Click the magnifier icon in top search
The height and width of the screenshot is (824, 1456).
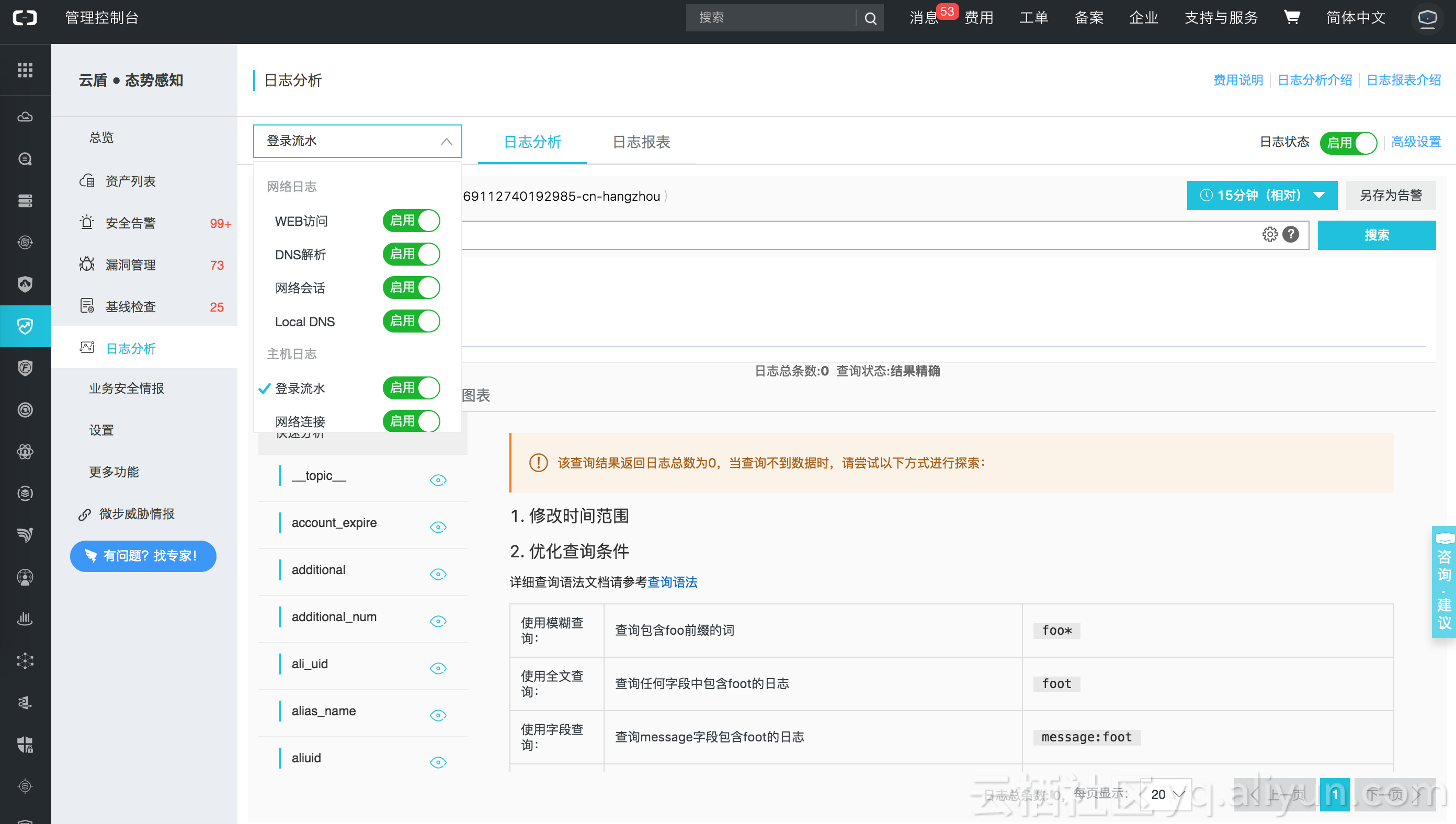(870, 18)
